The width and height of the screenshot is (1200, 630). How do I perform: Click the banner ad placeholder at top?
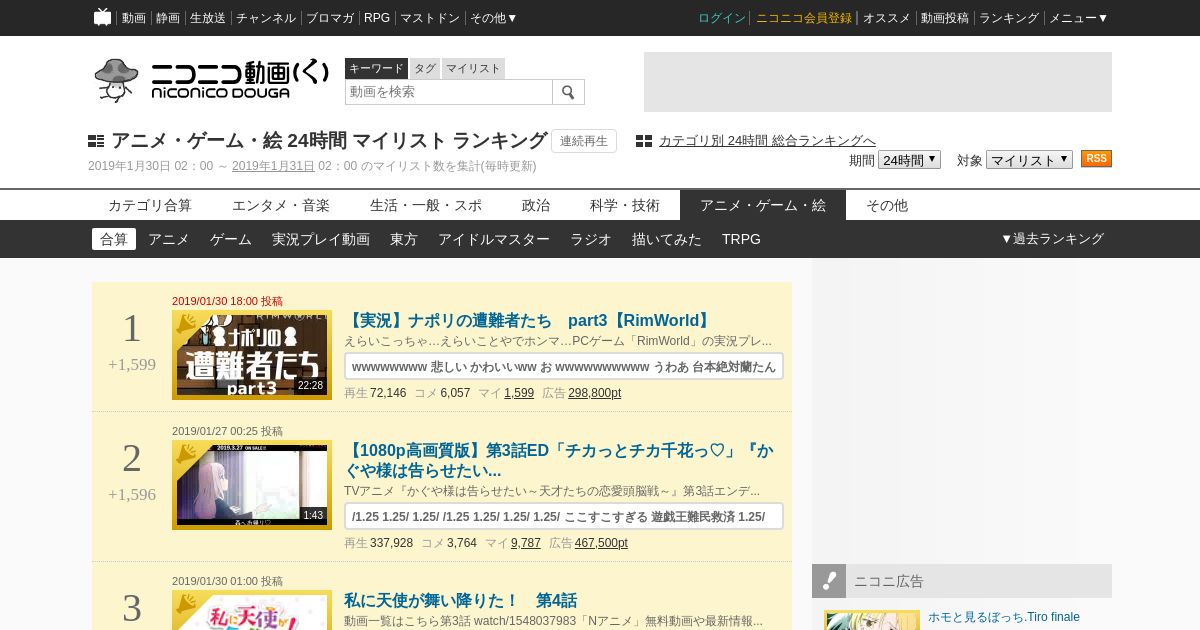click(878, 82)
